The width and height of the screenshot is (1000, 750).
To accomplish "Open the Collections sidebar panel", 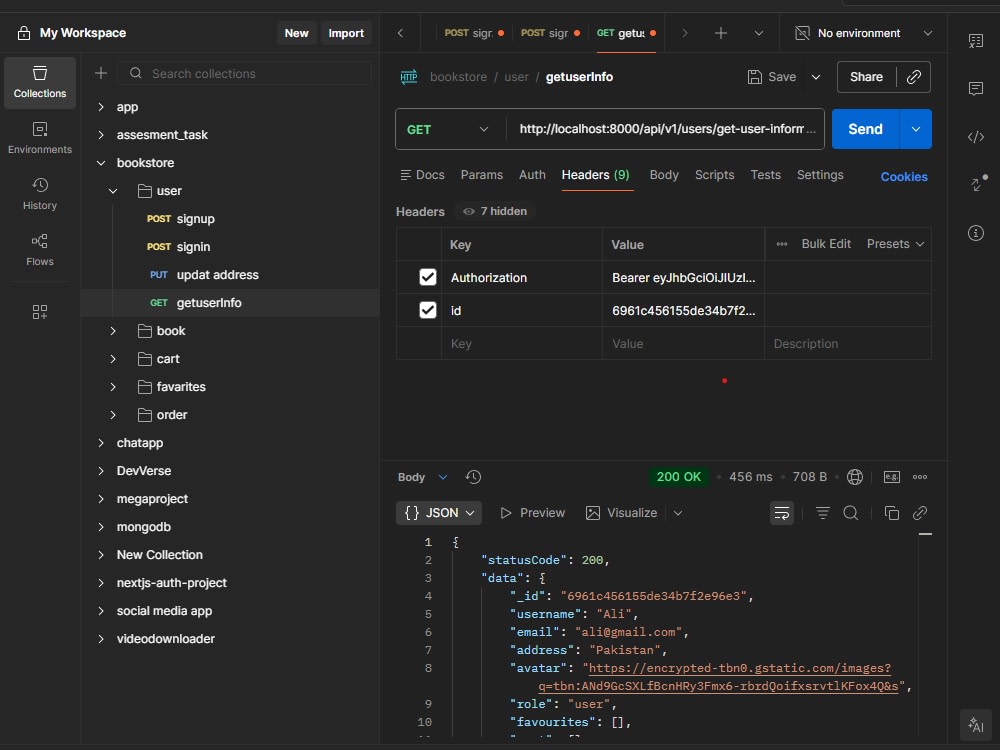I will 40,82.
